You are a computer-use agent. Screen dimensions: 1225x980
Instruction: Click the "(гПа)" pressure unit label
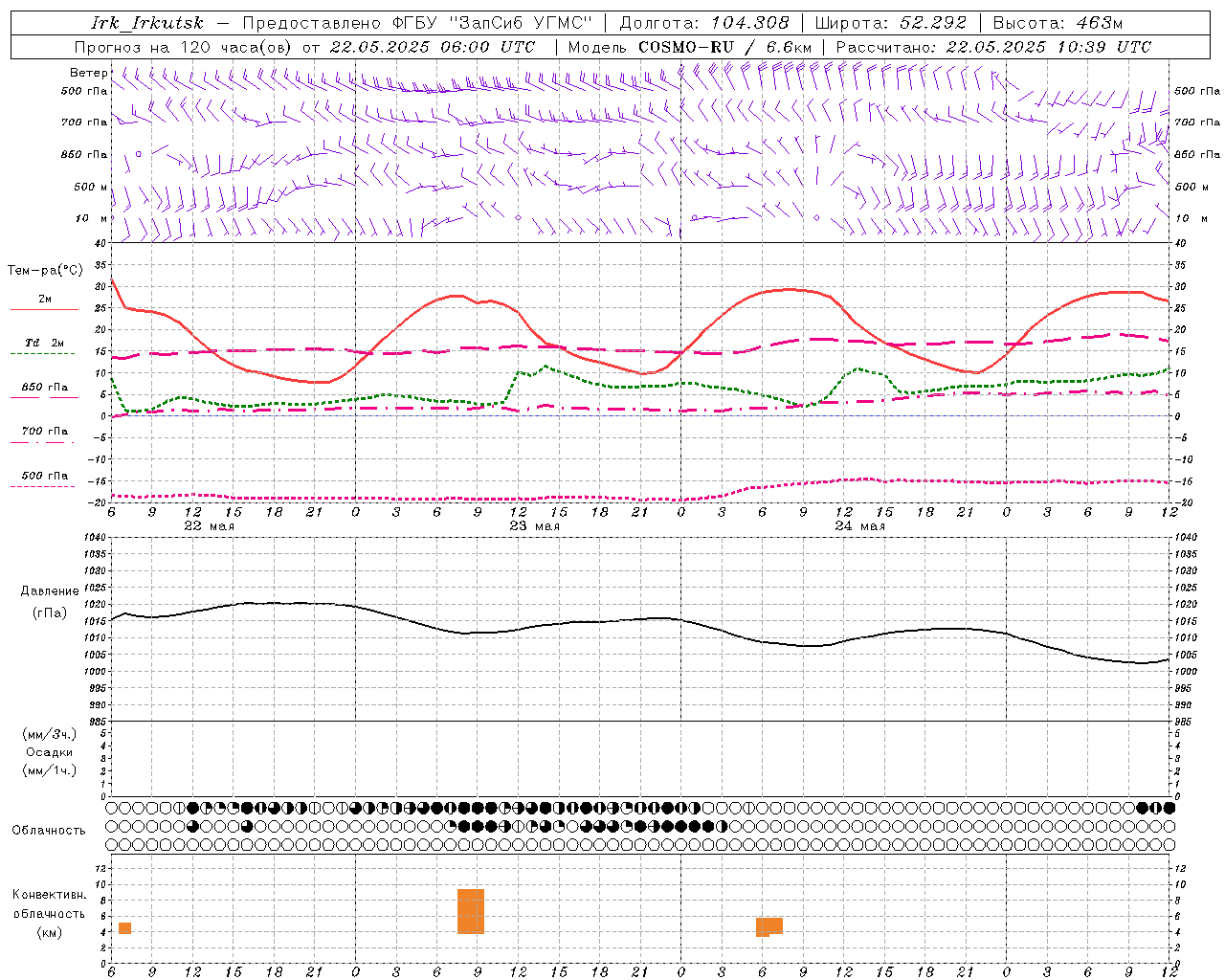[x=50, y=613]
